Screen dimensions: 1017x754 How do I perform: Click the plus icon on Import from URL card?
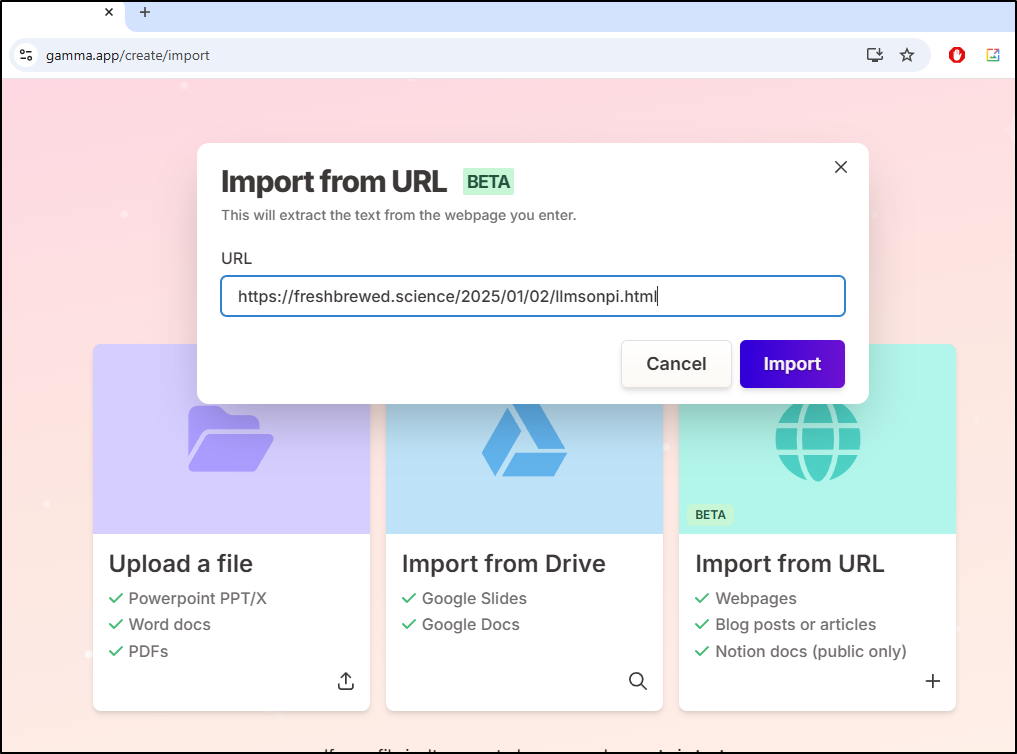click(932, 681)
